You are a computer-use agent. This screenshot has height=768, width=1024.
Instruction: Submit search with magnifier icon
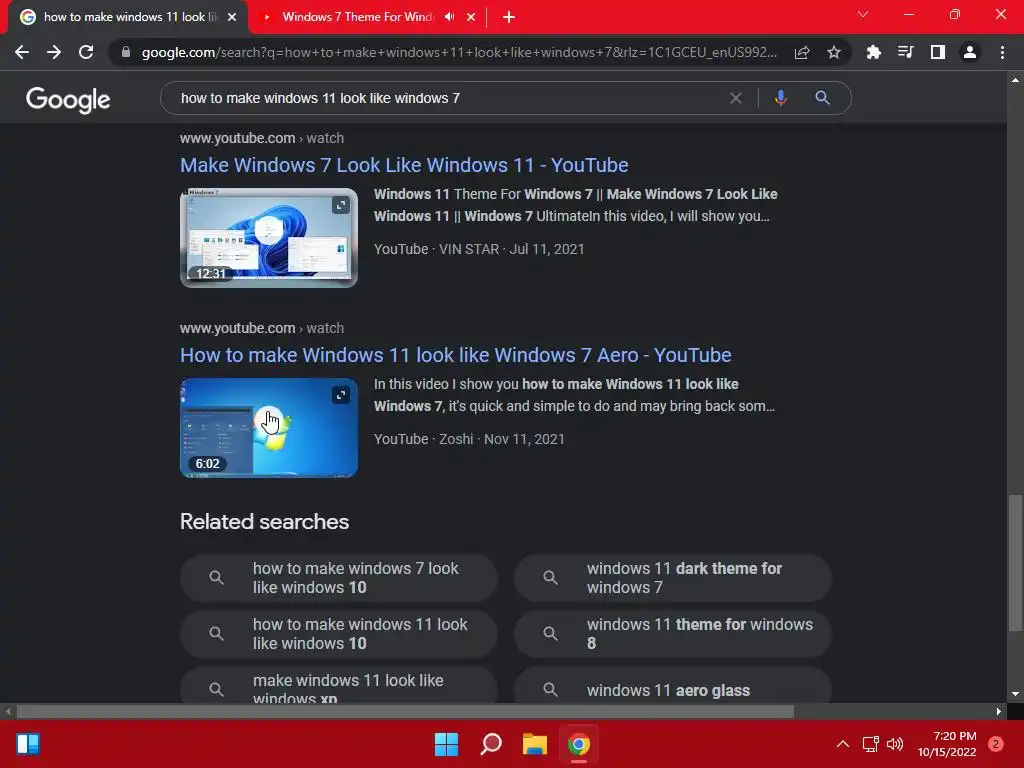pyautogui.click(x=822, y=98)
